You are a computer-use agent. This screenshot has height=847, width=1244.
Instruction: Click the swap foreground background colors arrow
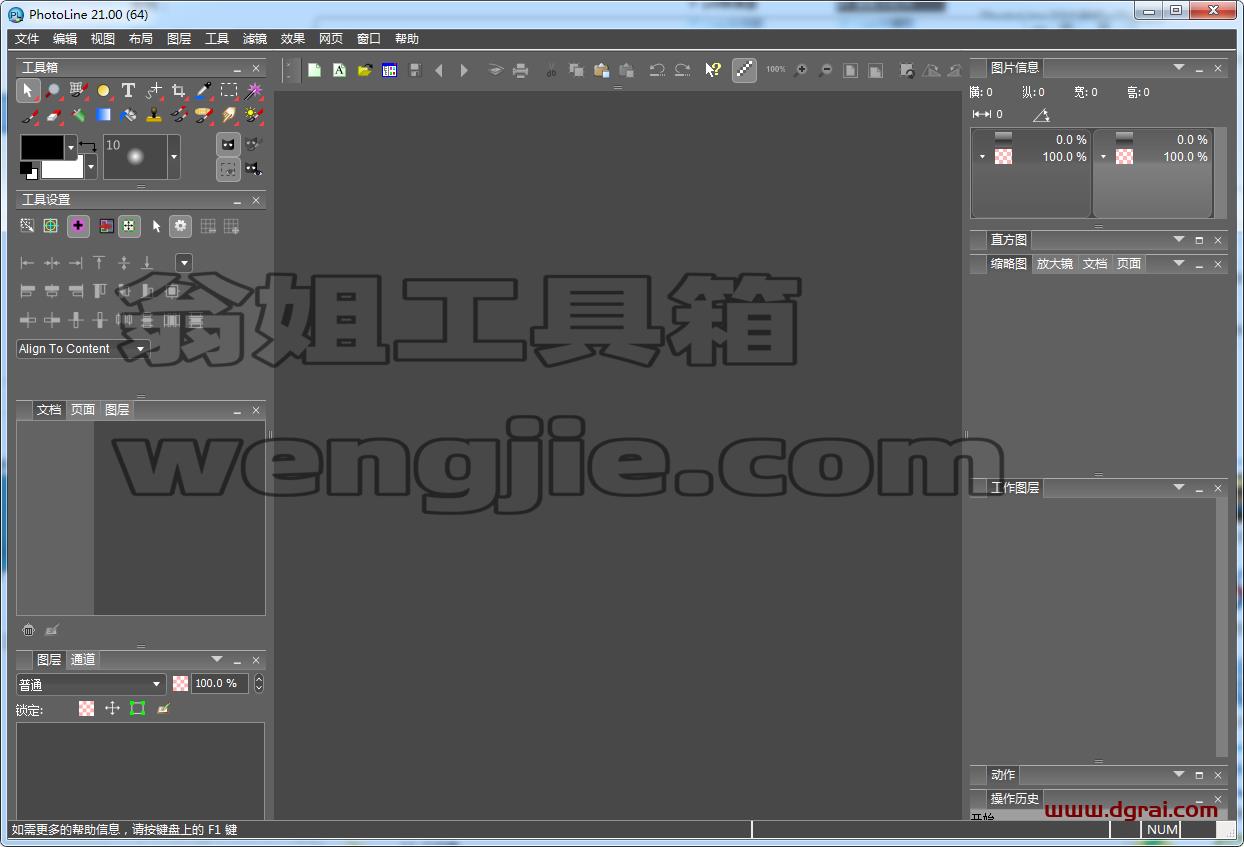[x=88, y=147]
